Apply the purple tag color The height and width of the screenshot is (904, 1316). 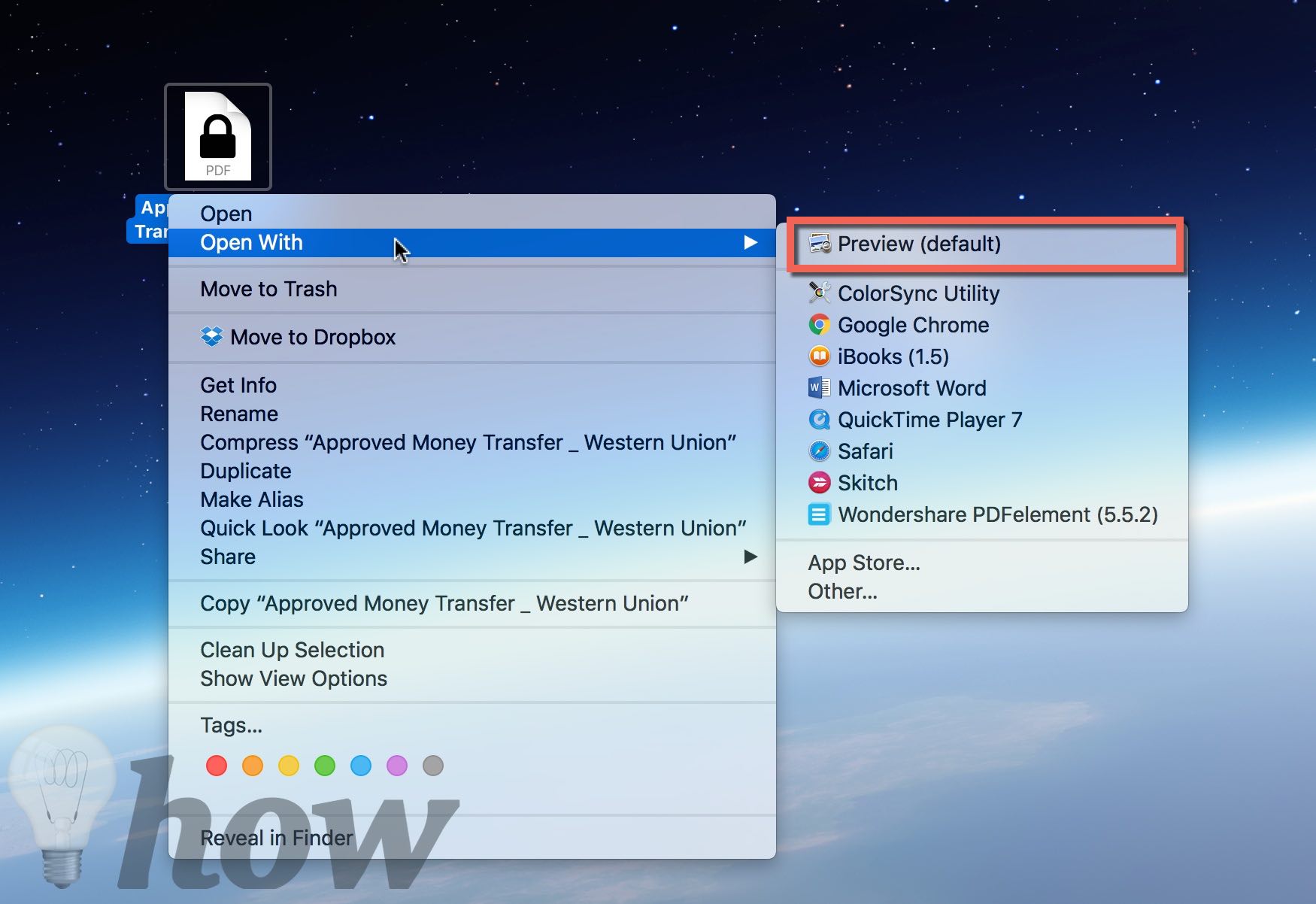tap(397, 766)
